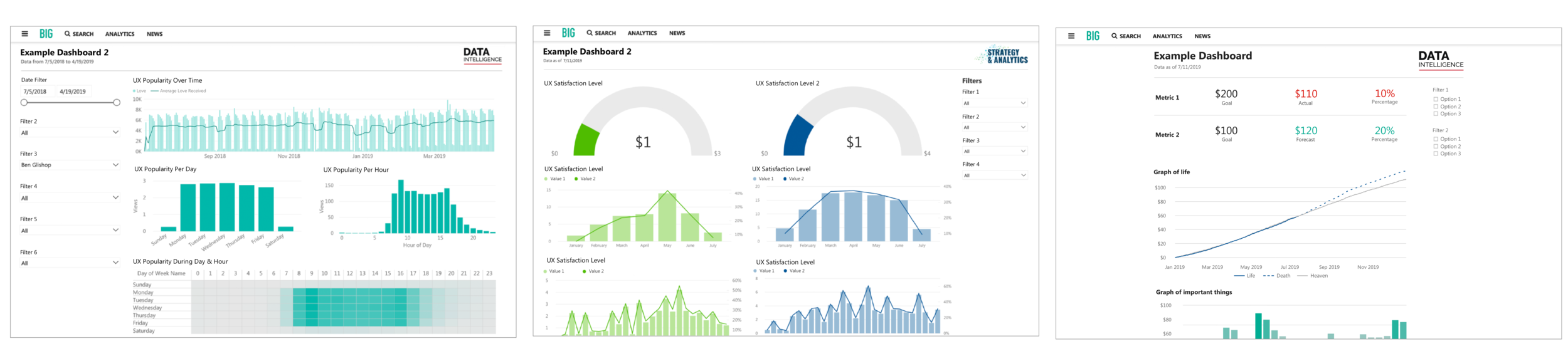Expand Filter 4 dropdown in UX Popularity dashboard
1568x356 pixels.
pos(70,197)
